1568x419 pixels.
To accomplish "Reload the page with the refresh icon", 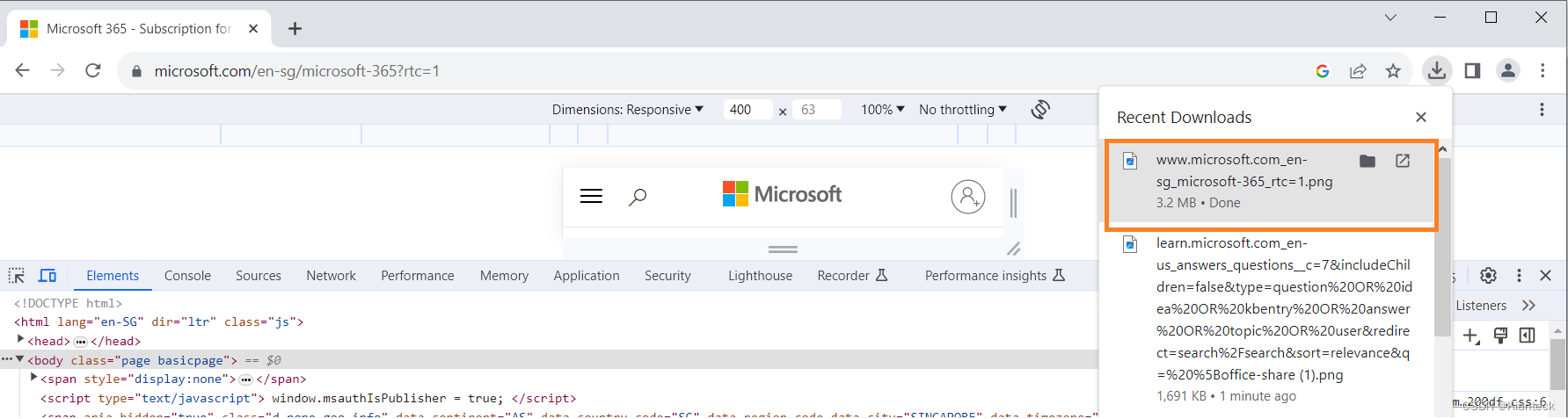I will (93, 70).
